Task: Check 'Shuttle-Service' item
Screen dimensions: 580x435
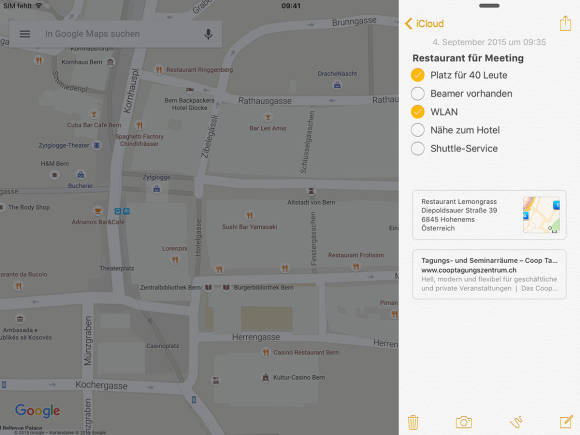Action: tap(418, 148)
